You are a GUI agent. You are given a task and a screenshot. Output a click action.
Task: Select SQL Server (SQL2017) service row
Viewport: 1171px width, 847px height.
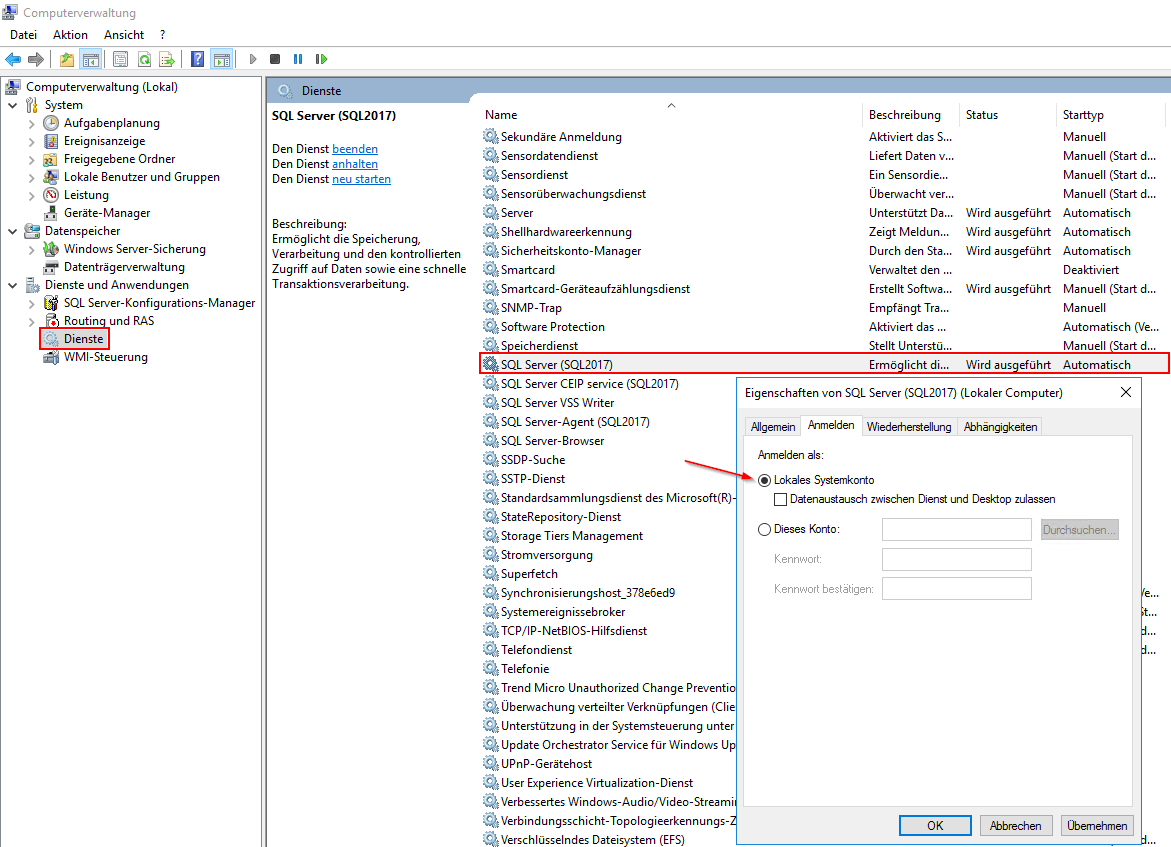click(x=824, y=364)
